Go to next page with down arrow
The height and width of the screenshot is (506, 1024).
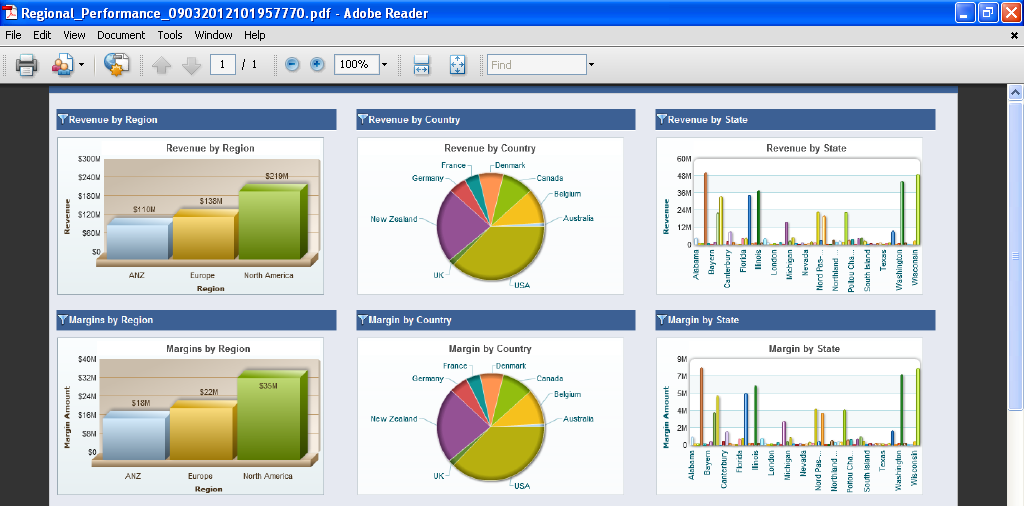point(192,65)
